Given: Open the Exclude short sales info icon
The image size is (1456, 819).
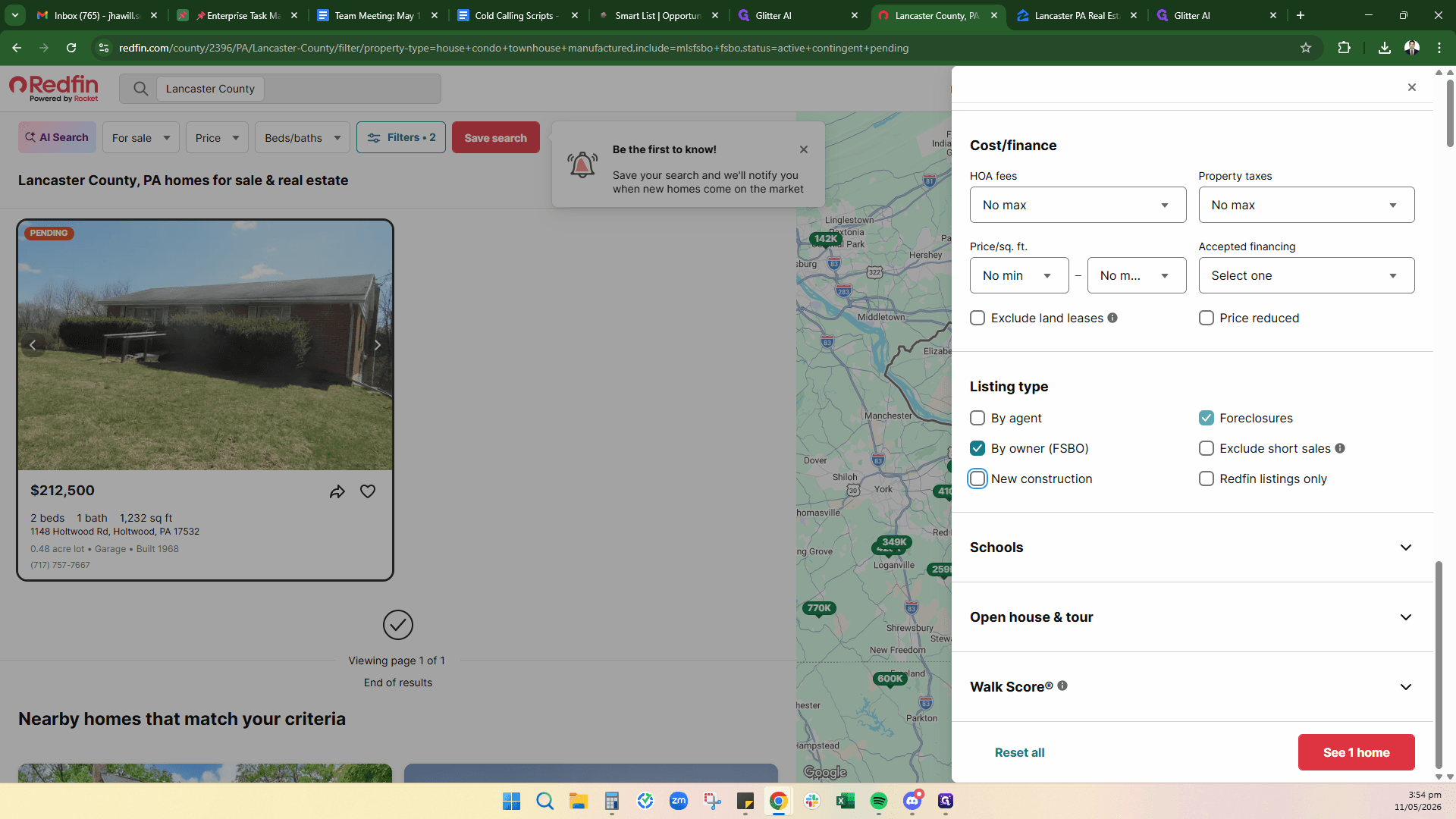Looking at the screenshot, I should (x=1340, y=448).
